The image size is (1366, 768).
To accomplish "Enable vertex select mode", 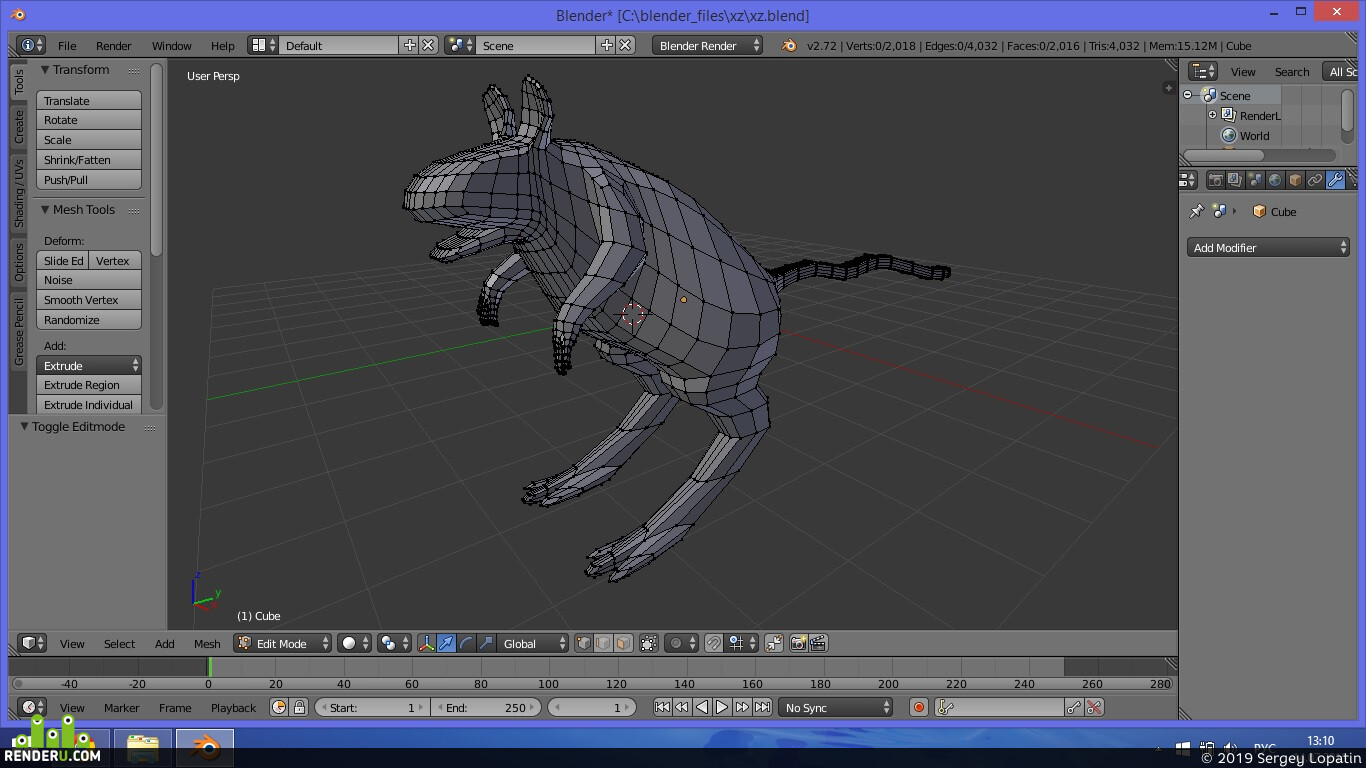I will [x=584, y=644].
